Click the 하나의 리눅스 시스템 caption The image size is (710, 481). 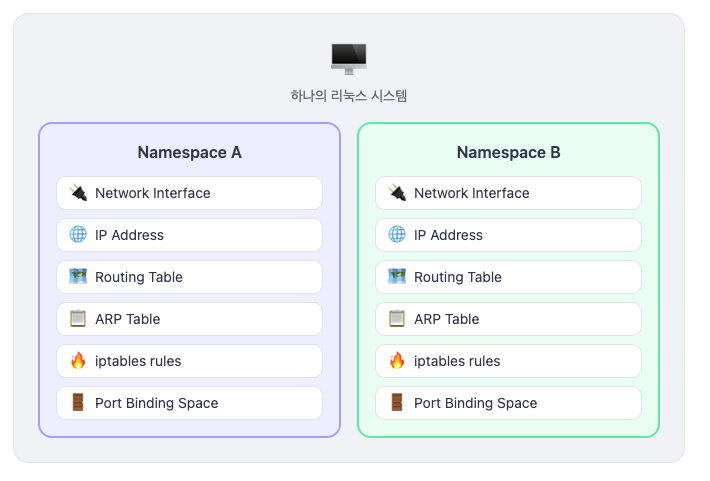(x=349, y=96)
